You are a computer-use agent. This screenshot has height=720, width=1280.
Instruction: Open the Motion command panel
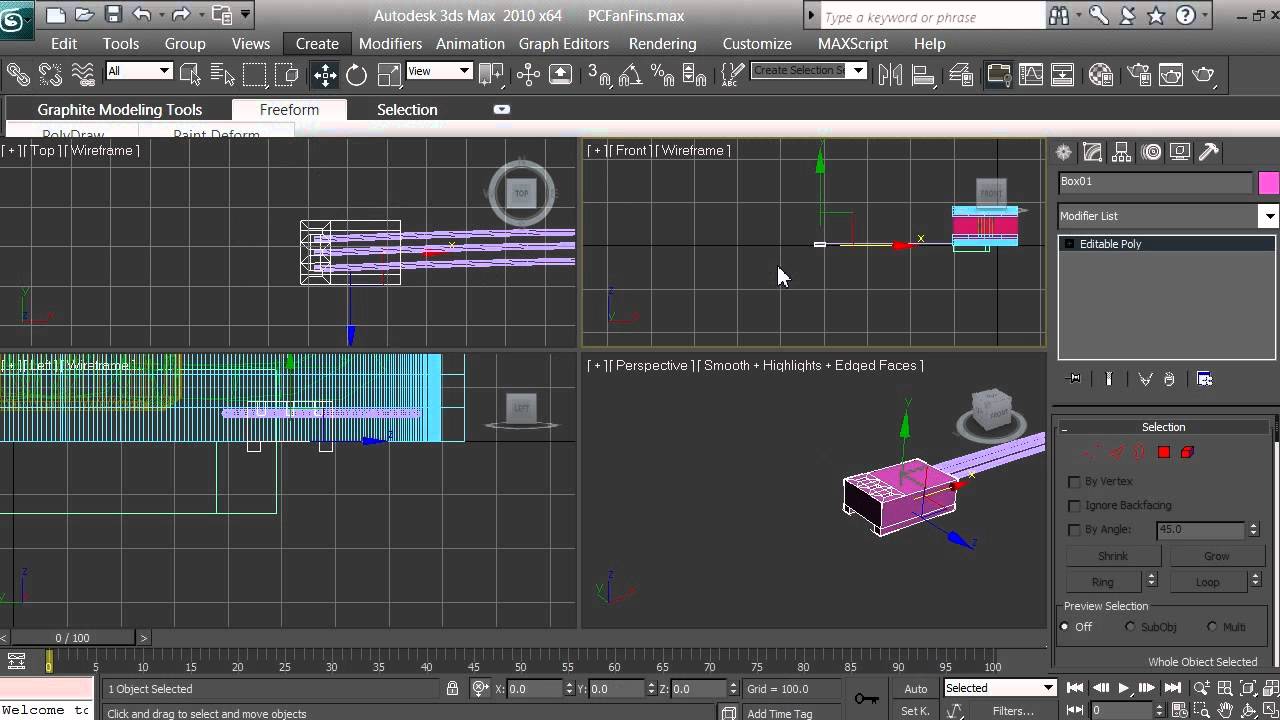[x=1152, y=152]
